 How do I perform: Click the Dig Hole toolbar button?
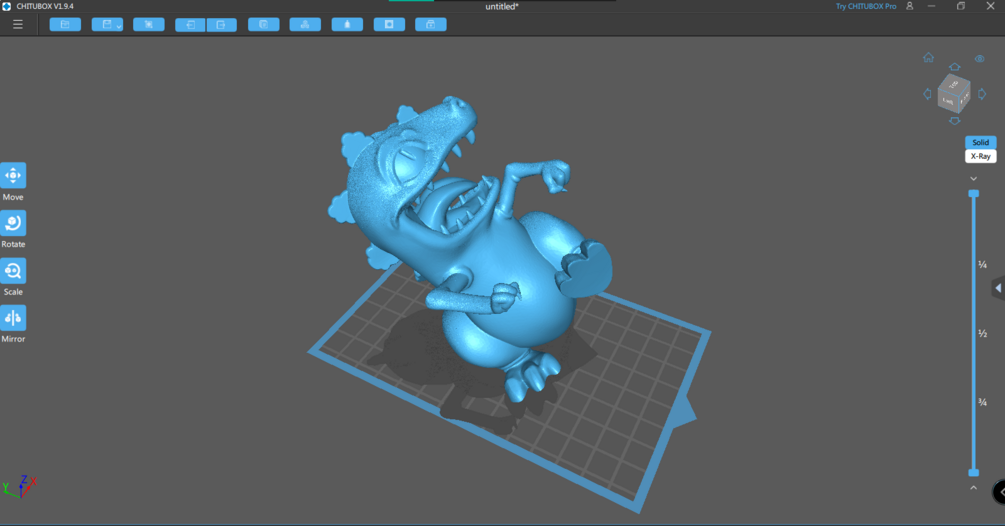click(x=389, y=24)
